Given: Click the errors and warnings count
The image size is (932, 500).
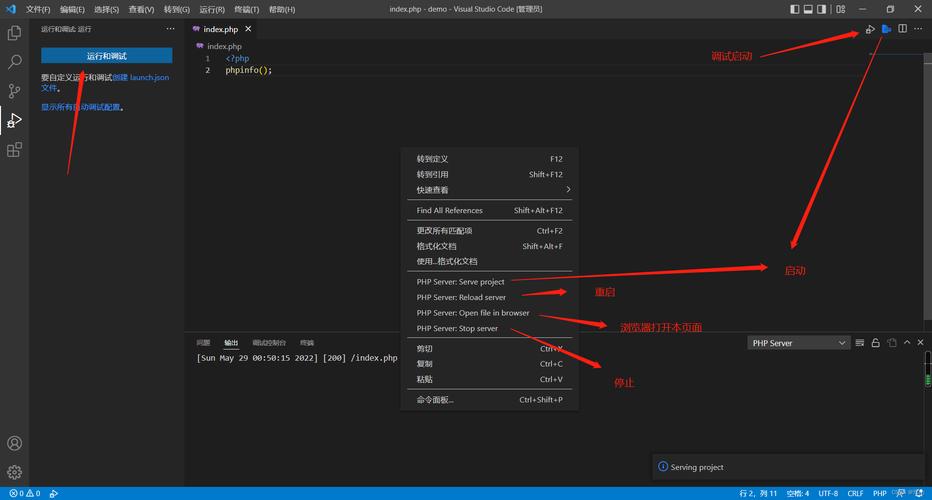Looking at the screenshot, I should click(25, 493).
